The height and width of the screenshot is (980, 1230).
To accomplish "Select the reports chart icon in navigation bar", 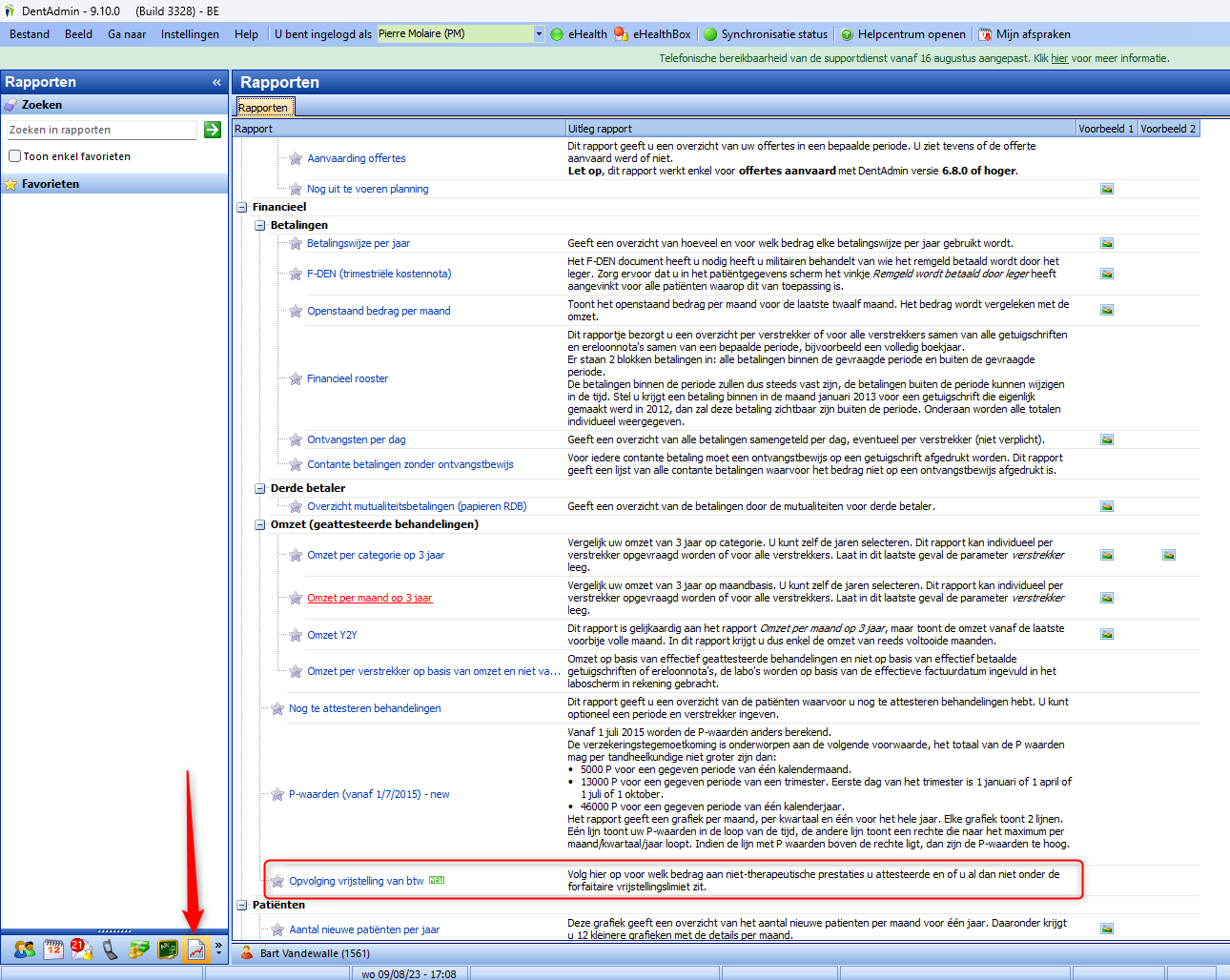I will [195, 949].
